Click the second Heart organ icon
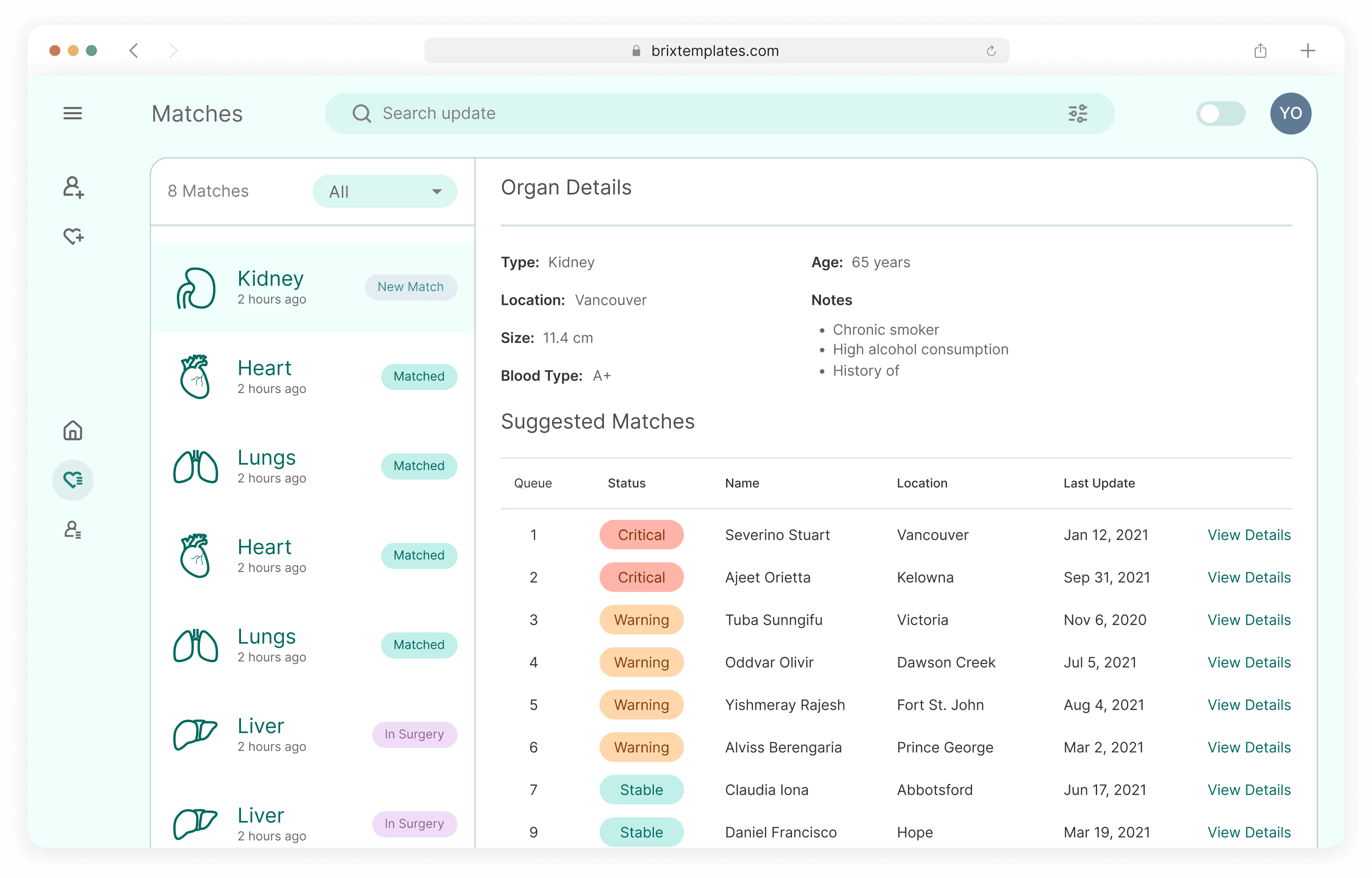Viewport: 1372px width, 878px height. pyautogui.click(x=196, y=556)
